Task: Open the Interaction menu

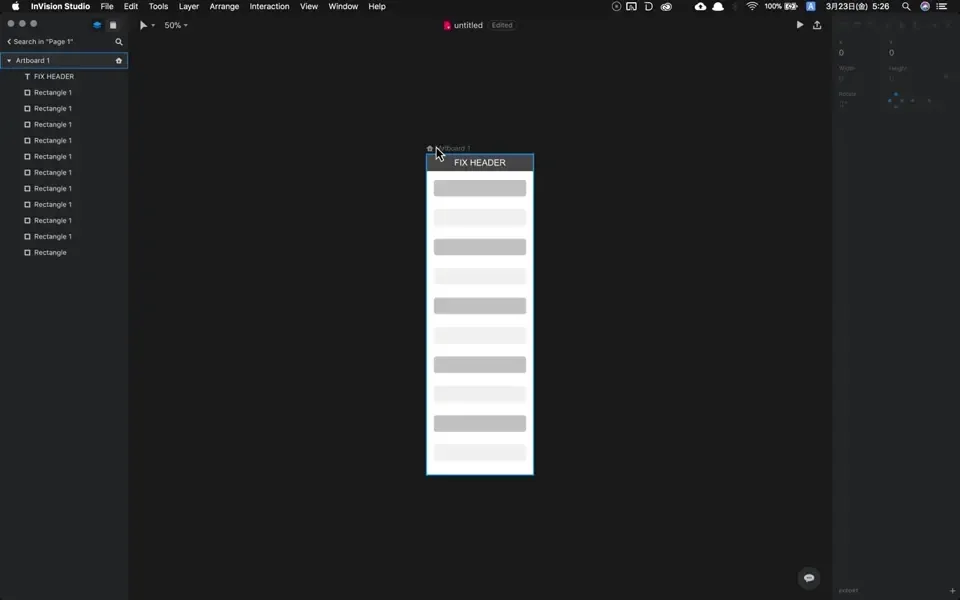Action: point(269,7)
